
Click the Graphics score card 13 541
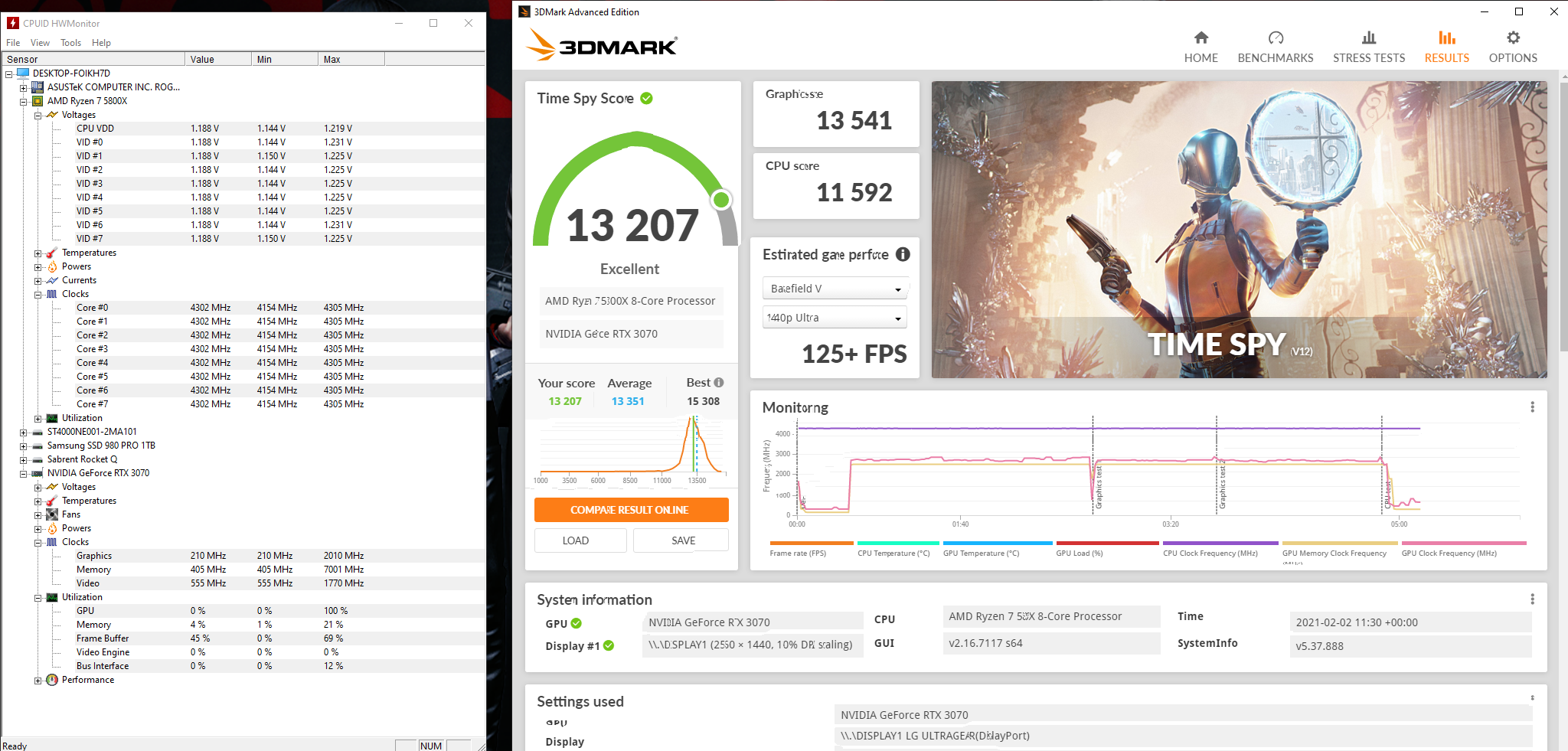pos(836,114)
